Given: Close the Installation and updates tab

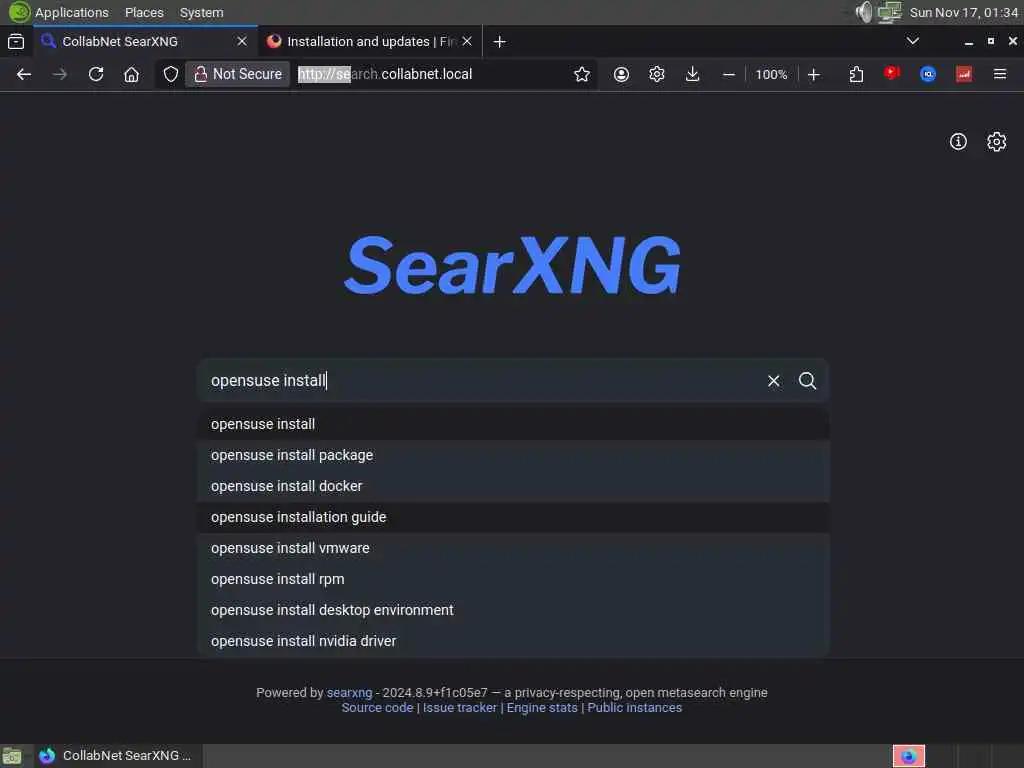Looking at the screenshot, I should [467, 41].
